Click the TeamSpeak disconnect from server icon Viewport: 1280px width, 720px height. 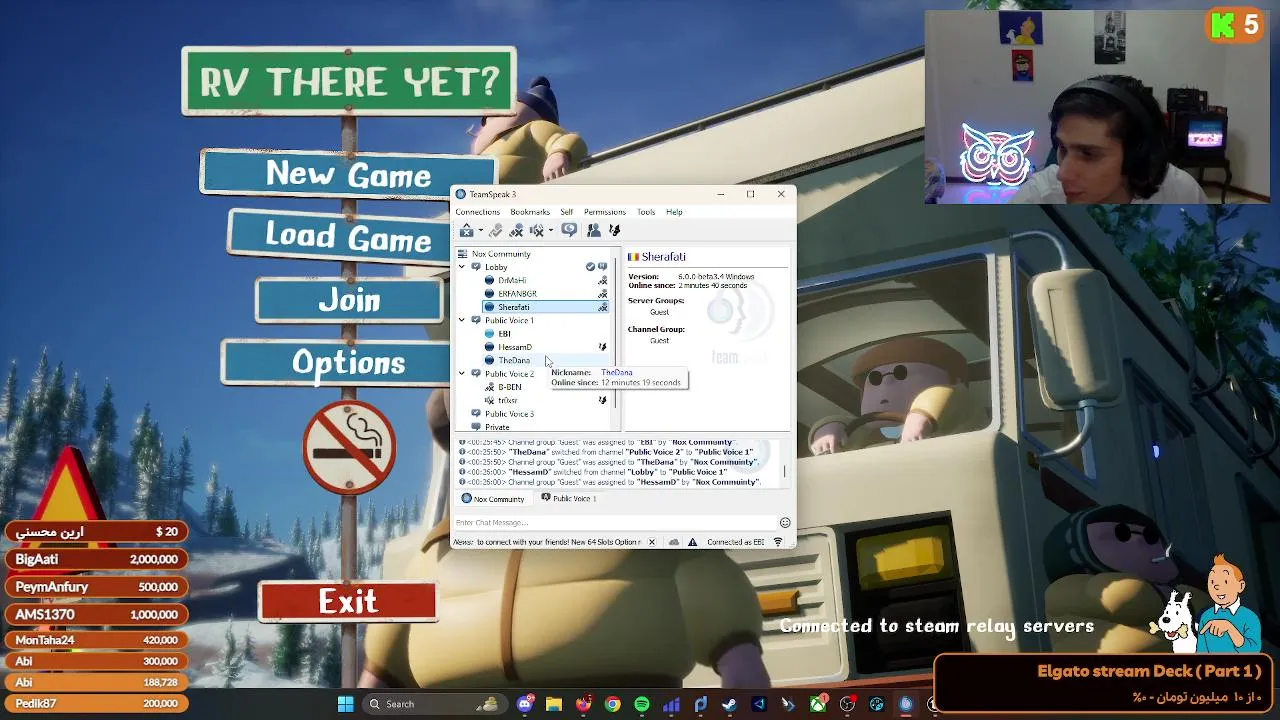pyautogui.click(x=467, y=231)
